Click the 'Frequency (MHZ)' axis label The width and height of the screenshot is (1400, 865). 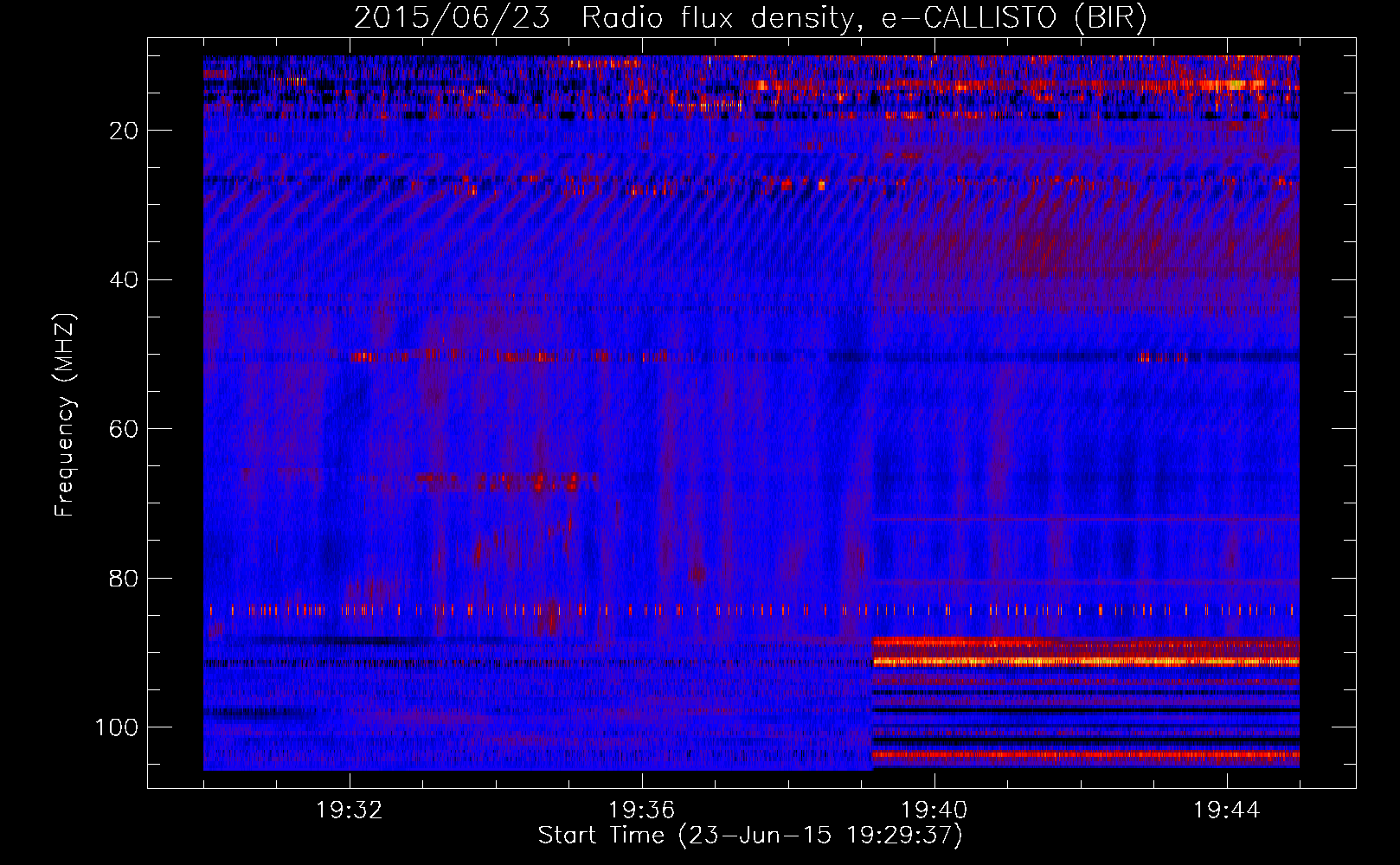[66, 414]
